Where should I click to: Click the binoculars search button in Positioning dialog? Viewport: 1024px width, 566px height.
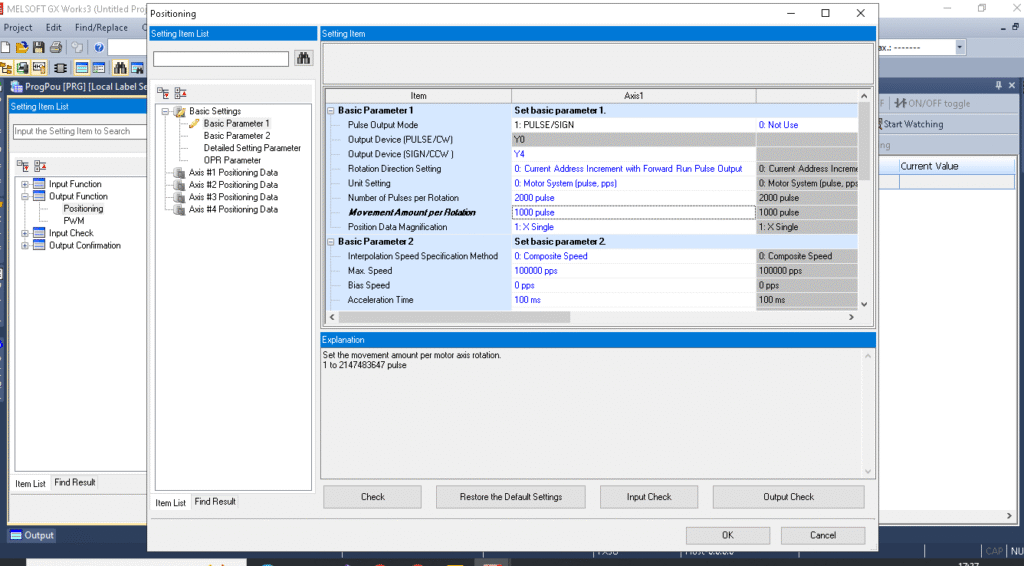(303, 58)
